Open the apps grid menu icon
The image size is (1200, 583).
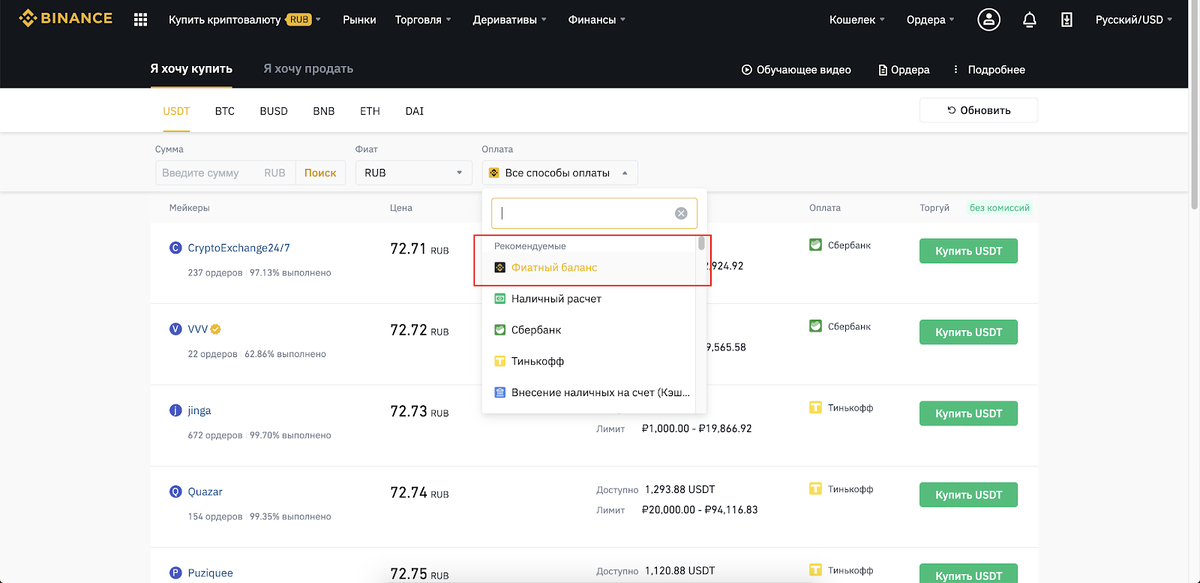pos(140,19)
